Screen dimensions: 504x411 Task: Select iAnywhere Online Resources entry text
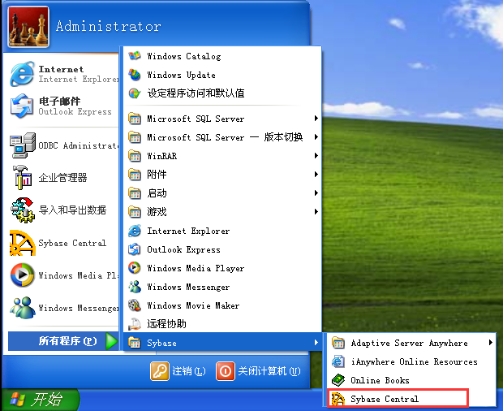pos(414,362)
